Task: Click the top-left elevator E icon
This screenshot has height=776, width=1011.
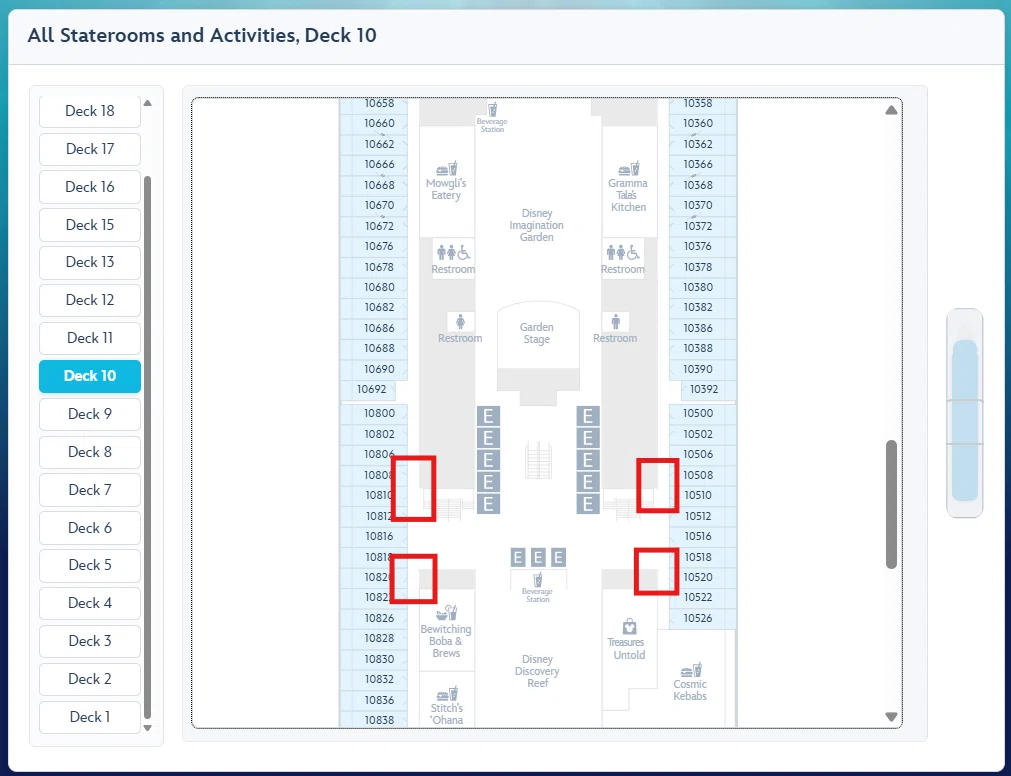Action: click(488, 416)
